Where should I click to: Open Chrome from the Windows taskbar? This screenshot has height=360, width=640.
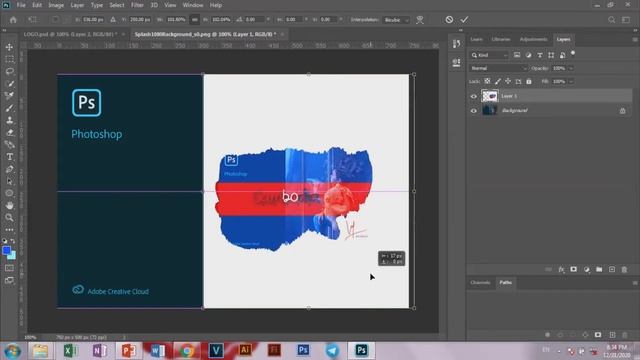187,350
